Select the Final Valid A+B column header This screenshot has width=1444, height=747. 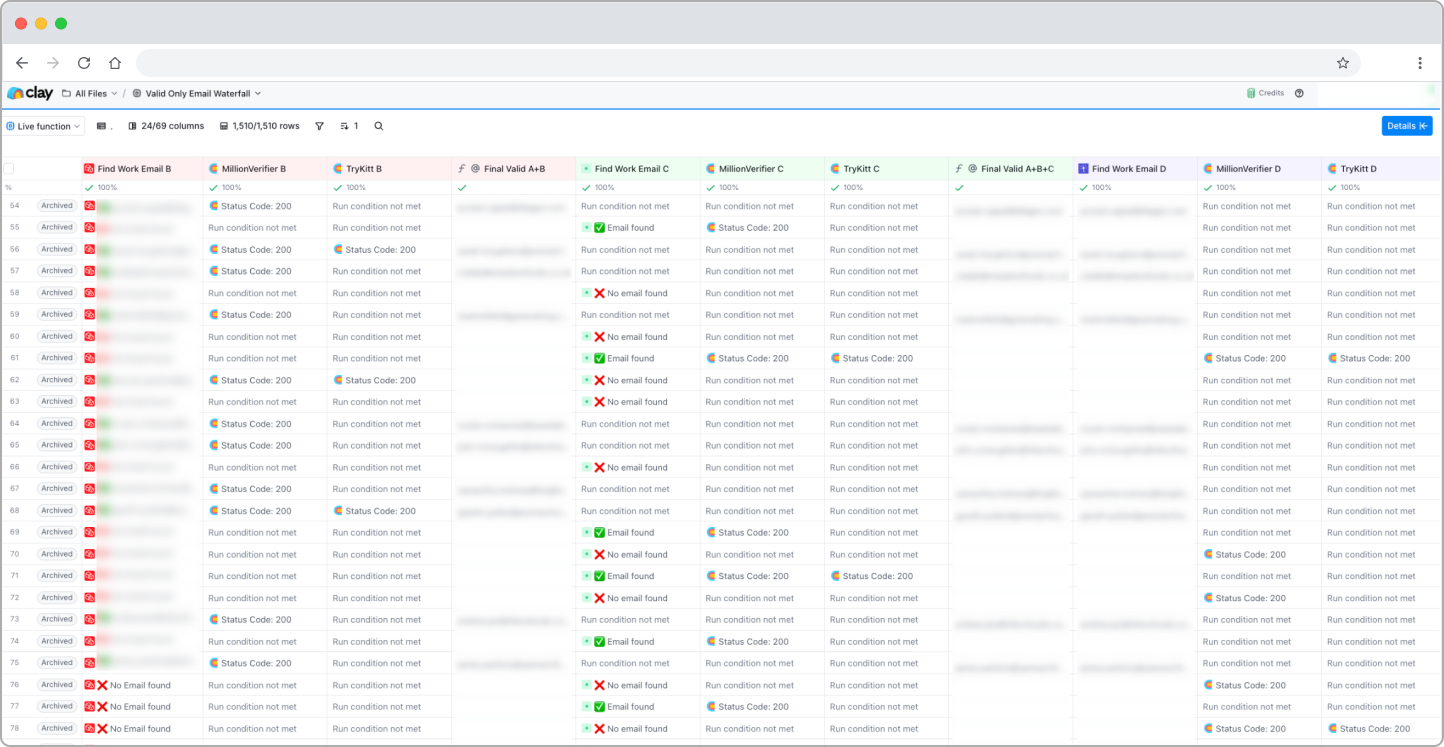[513, 169]
